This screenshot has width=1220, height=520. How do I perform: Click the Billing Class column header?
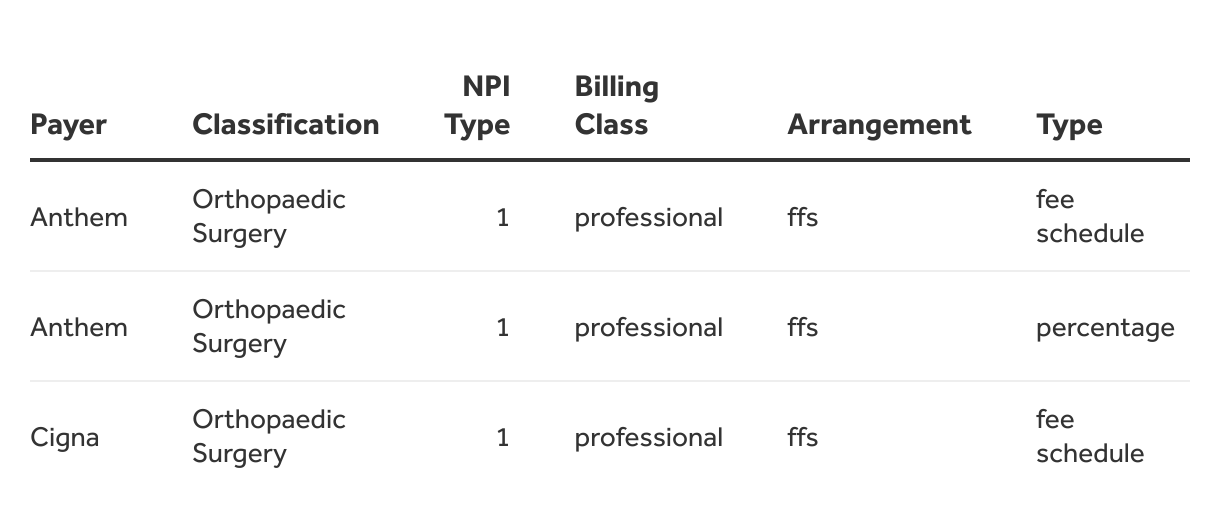(x=617, y=106)
